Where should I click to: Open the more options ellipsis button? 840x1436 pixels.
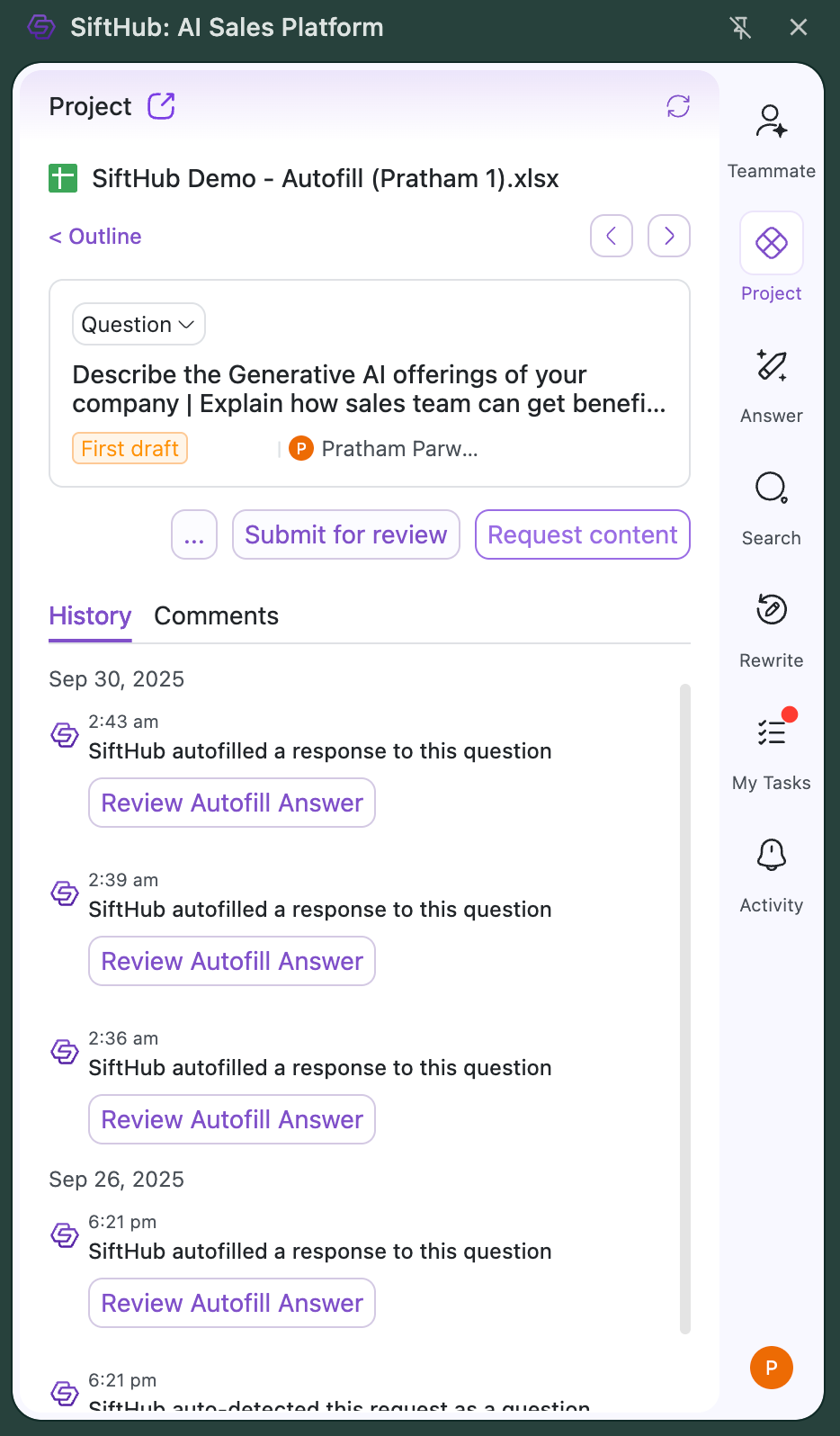click(194, 535)
